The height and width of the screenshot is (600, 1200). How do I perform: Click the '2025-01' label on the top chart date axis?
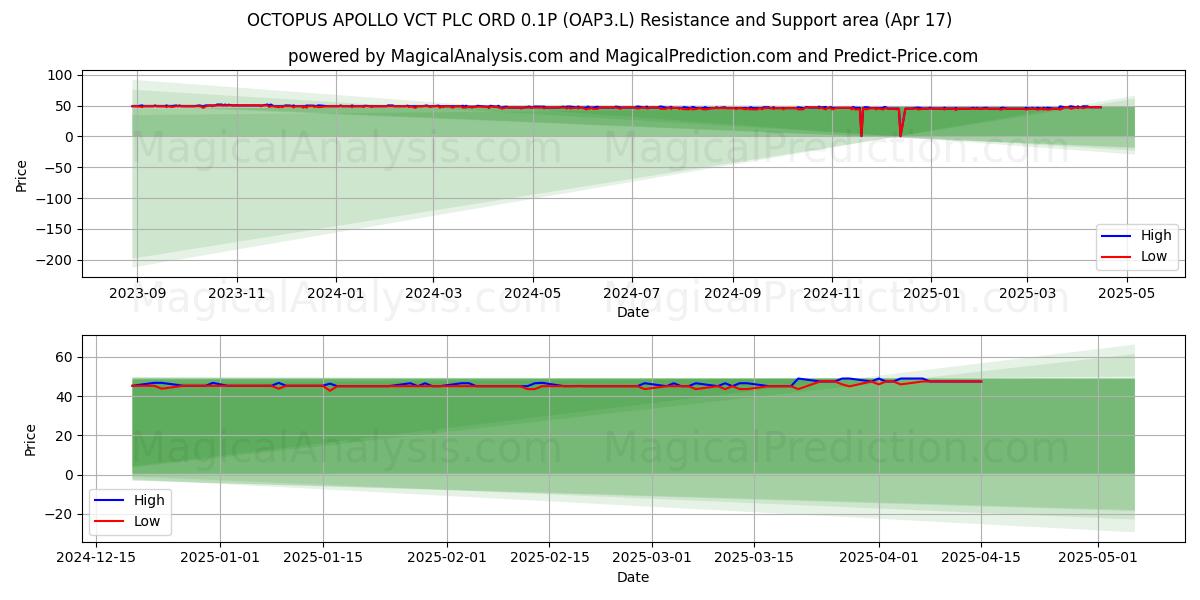(x=931, y=294)
